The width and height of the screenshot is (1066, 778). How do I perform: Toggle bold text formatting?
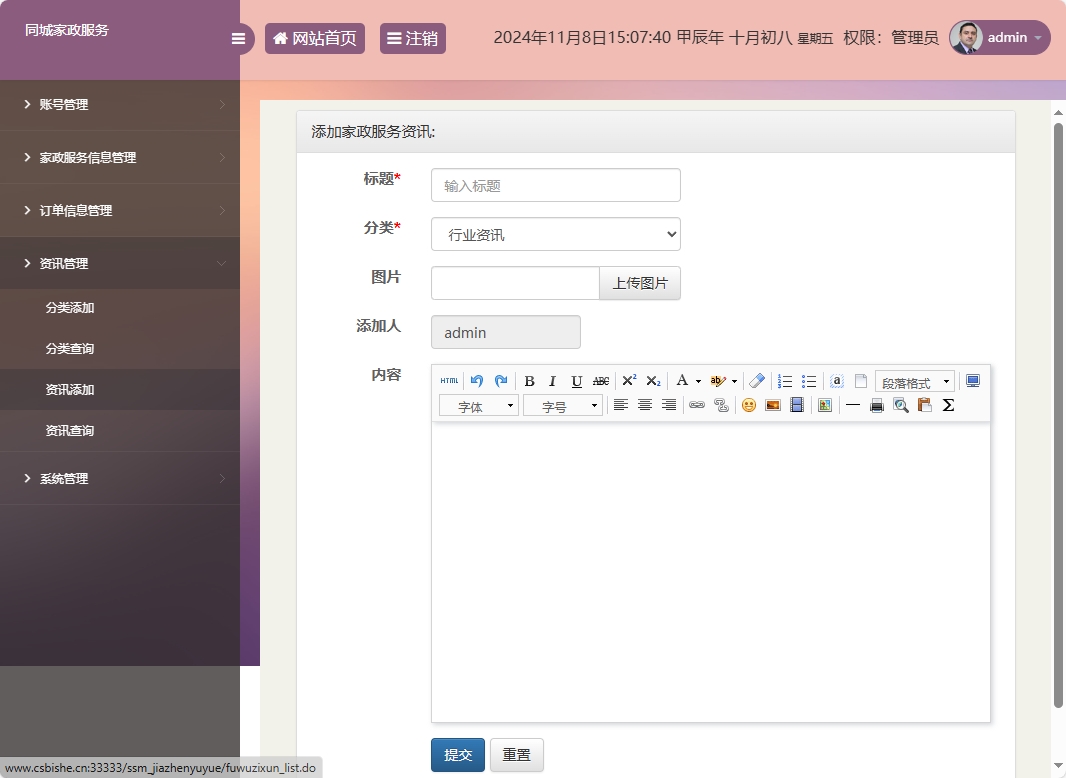click(529, 381)
